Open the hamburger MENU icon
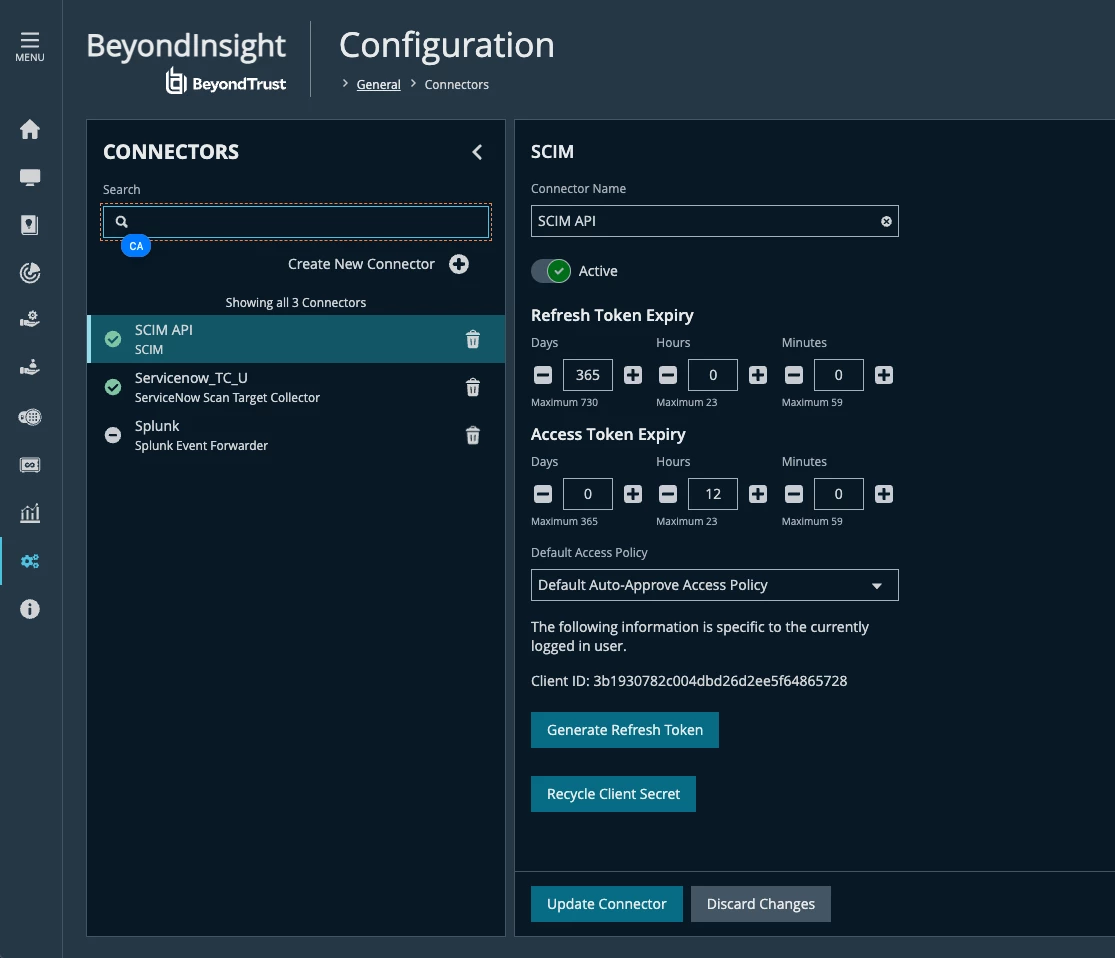This screenshot has width=1115, height=958. point(30,46)
